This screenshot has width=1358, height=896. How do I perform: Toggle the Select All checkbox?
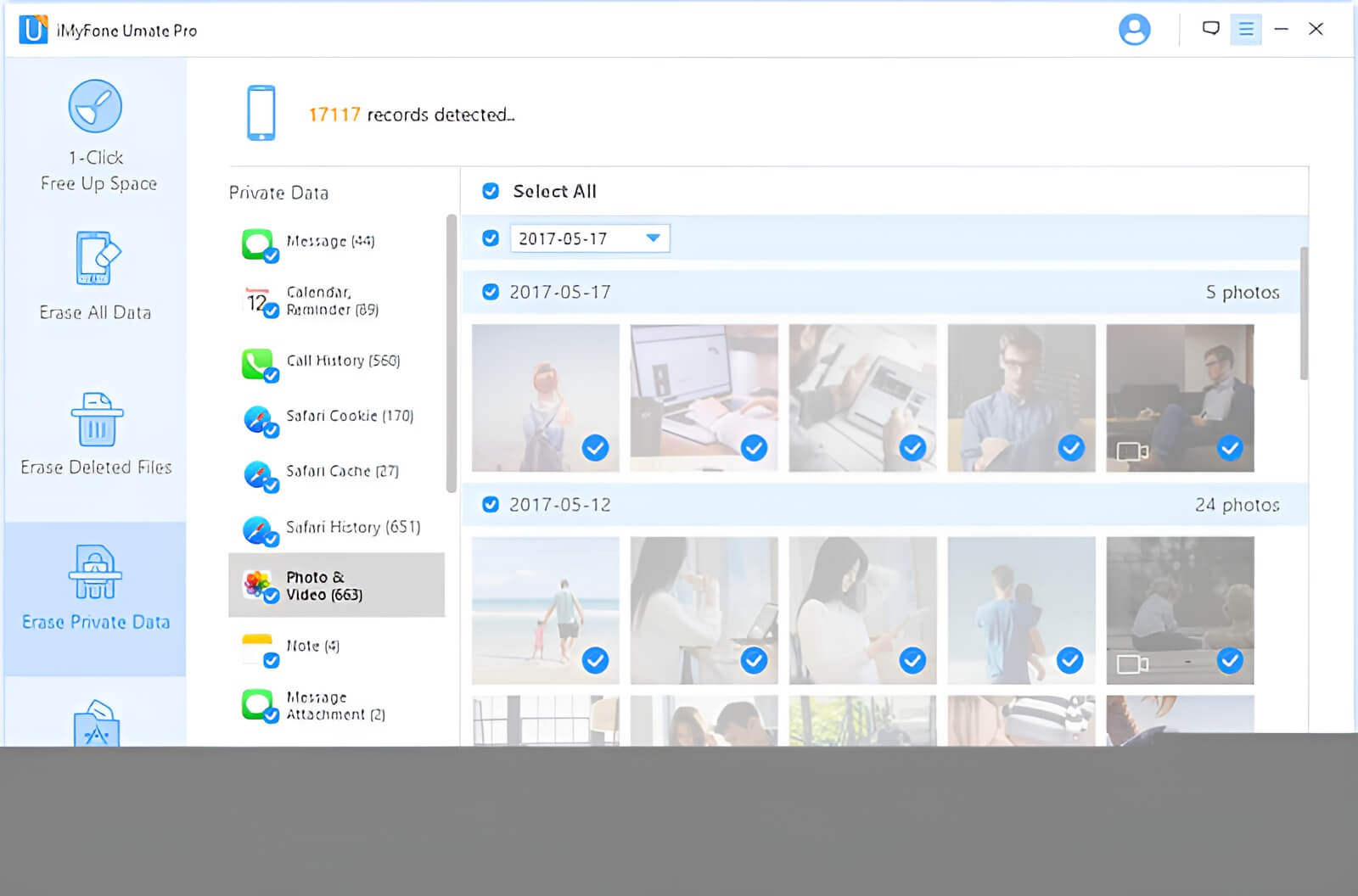491,191
